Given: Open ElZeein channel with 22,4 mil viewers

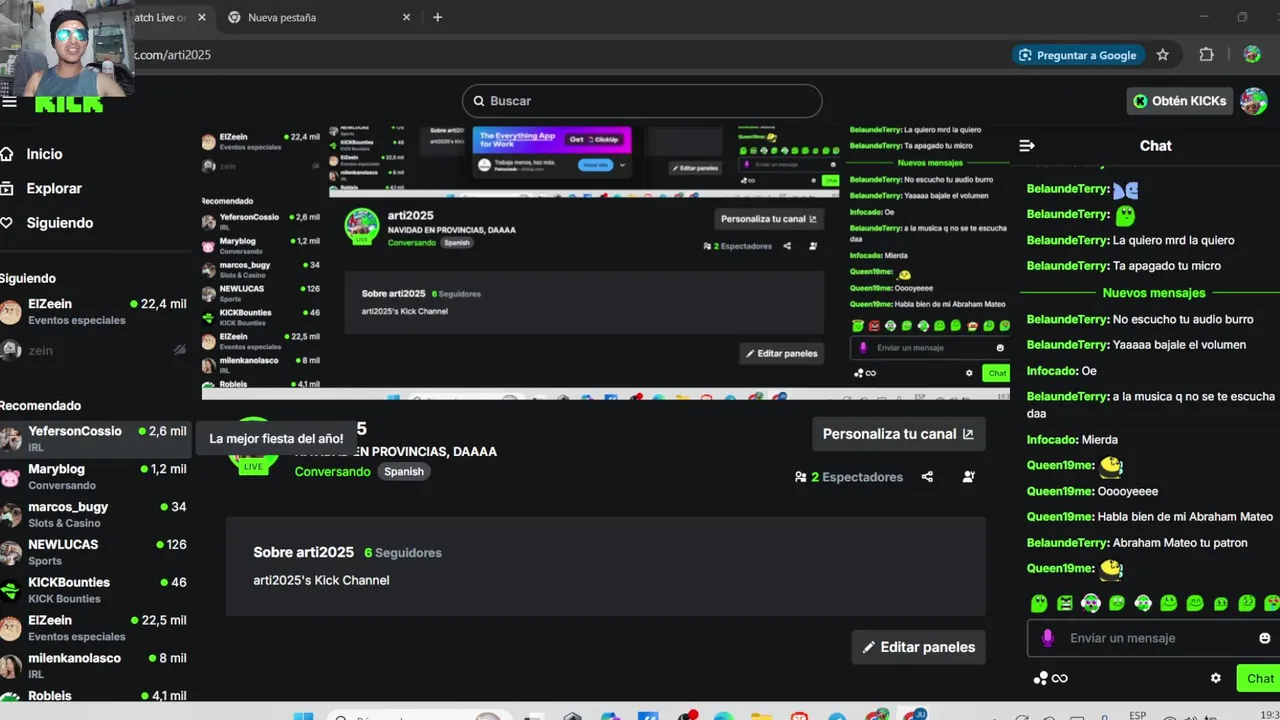Looking at the screenshot, I should click(95, 312).
